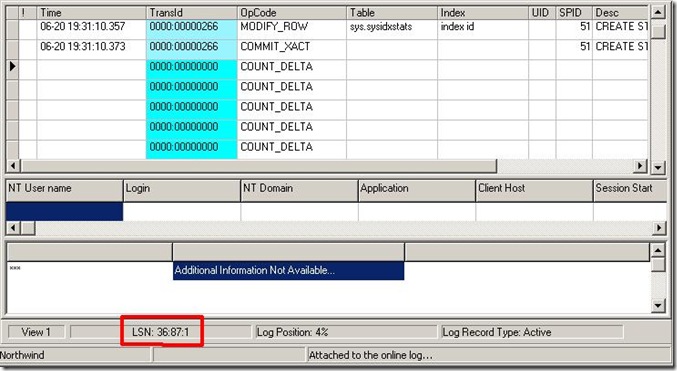
Task: Click the NT Domain column header
Action: 299,190
